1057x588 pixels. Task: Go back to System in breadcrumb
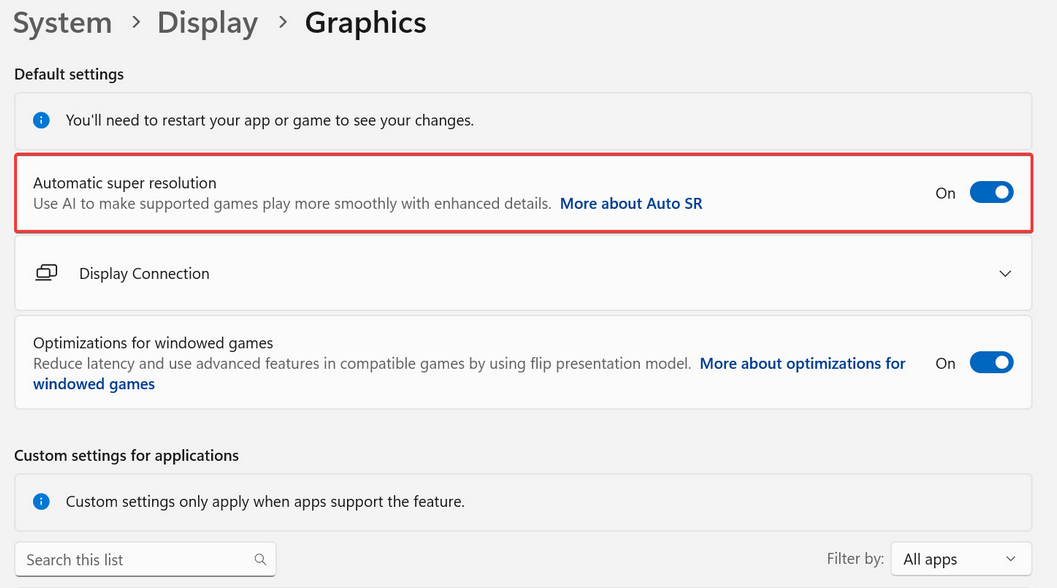point(62,23)
